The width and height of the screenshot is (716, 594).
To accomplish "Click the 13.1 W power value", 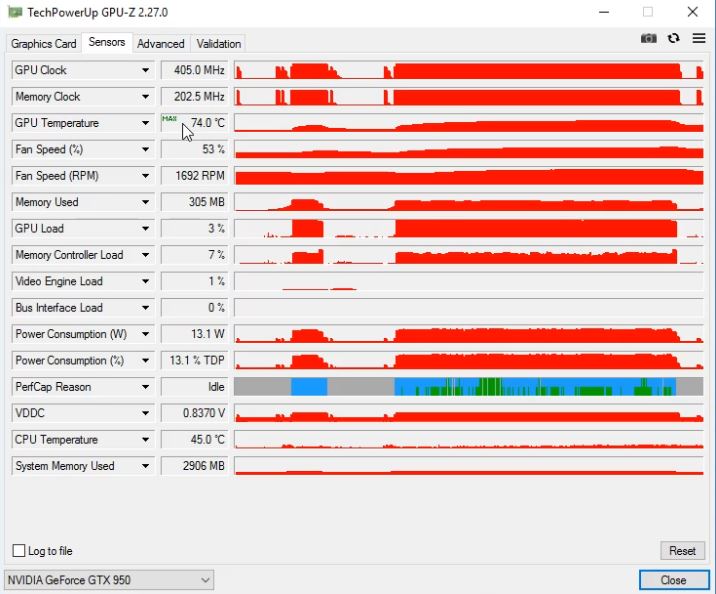I will 194,334.
